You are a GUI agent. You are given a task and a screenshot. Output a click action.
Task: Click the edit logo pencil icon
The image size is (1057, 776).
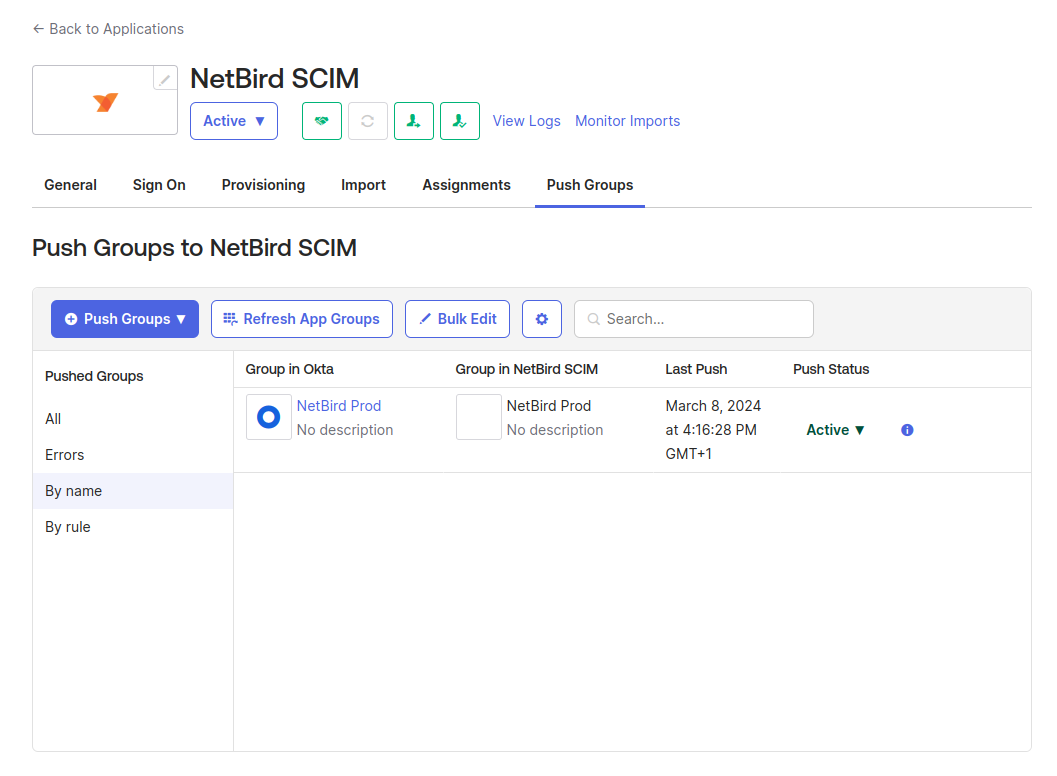pyautogui.click(x=165, y=79)
